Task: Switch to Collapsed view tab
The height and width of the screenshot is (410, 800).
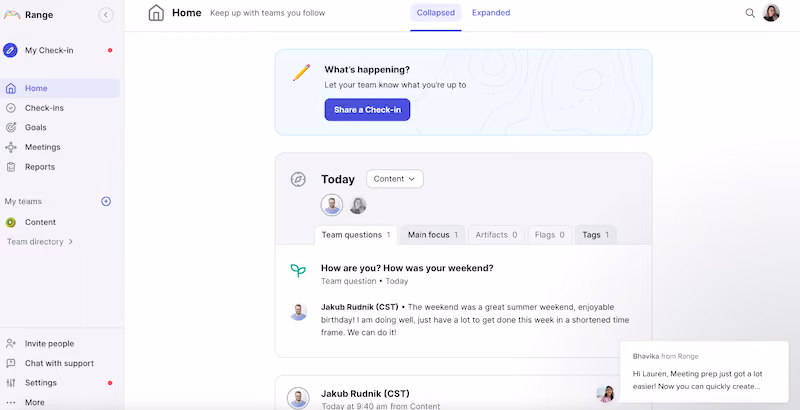Action: click(x=436, y=13)
